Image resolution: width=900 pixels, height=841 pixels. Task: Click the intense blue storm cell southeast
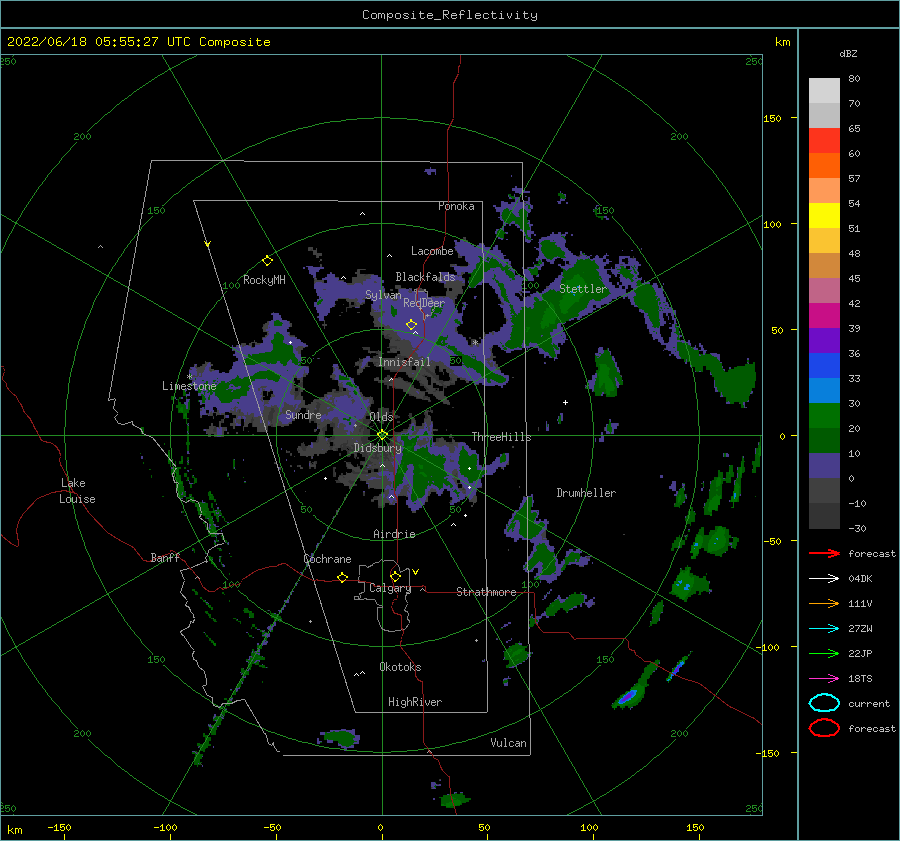click(627, 696)
